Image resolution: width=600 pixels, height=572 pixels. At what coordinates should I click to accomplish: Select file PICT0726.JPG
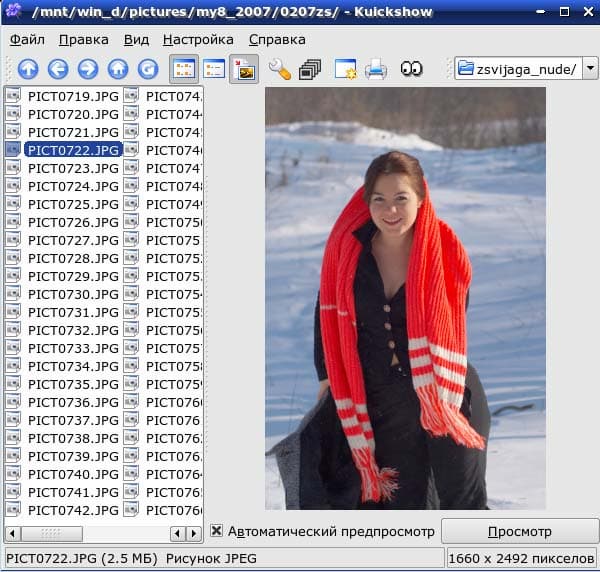(73, 222)
